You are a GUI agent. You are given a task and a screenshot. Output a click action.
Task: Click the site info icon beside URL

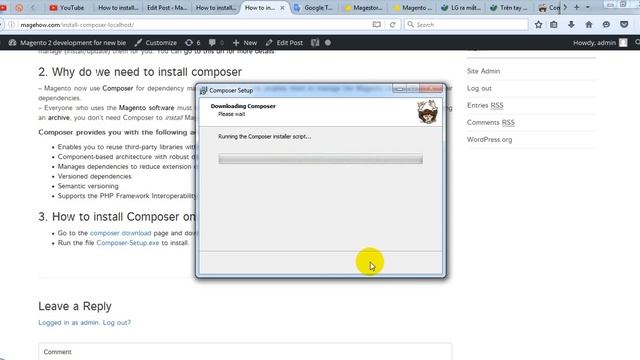[12, 24]
